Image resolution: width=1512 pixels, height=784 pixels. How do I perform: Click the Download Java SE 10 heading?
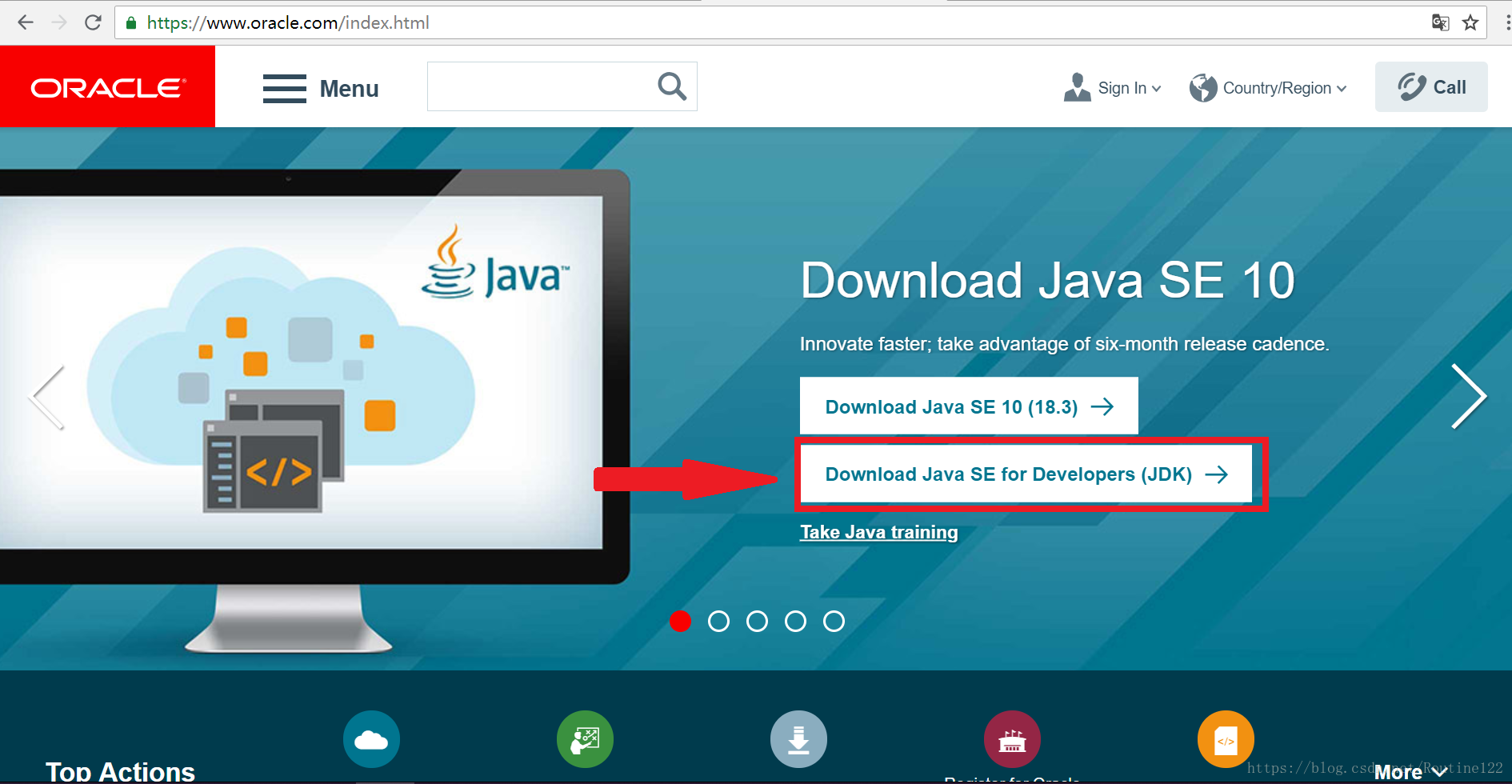click(1047, 280)
